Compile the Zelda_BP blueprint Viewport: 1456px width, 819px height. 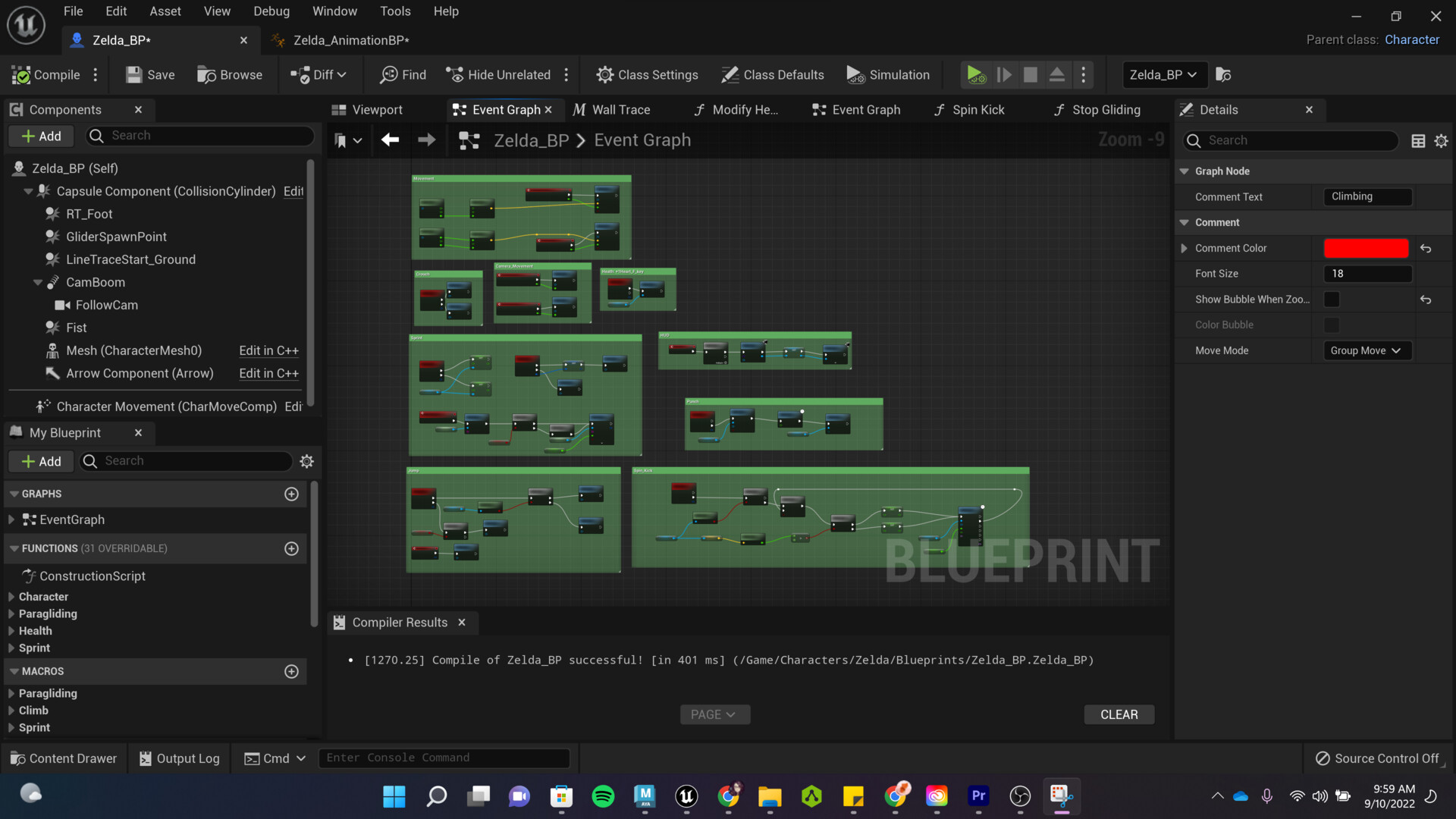pyautogui.click(x=45, y=74)
